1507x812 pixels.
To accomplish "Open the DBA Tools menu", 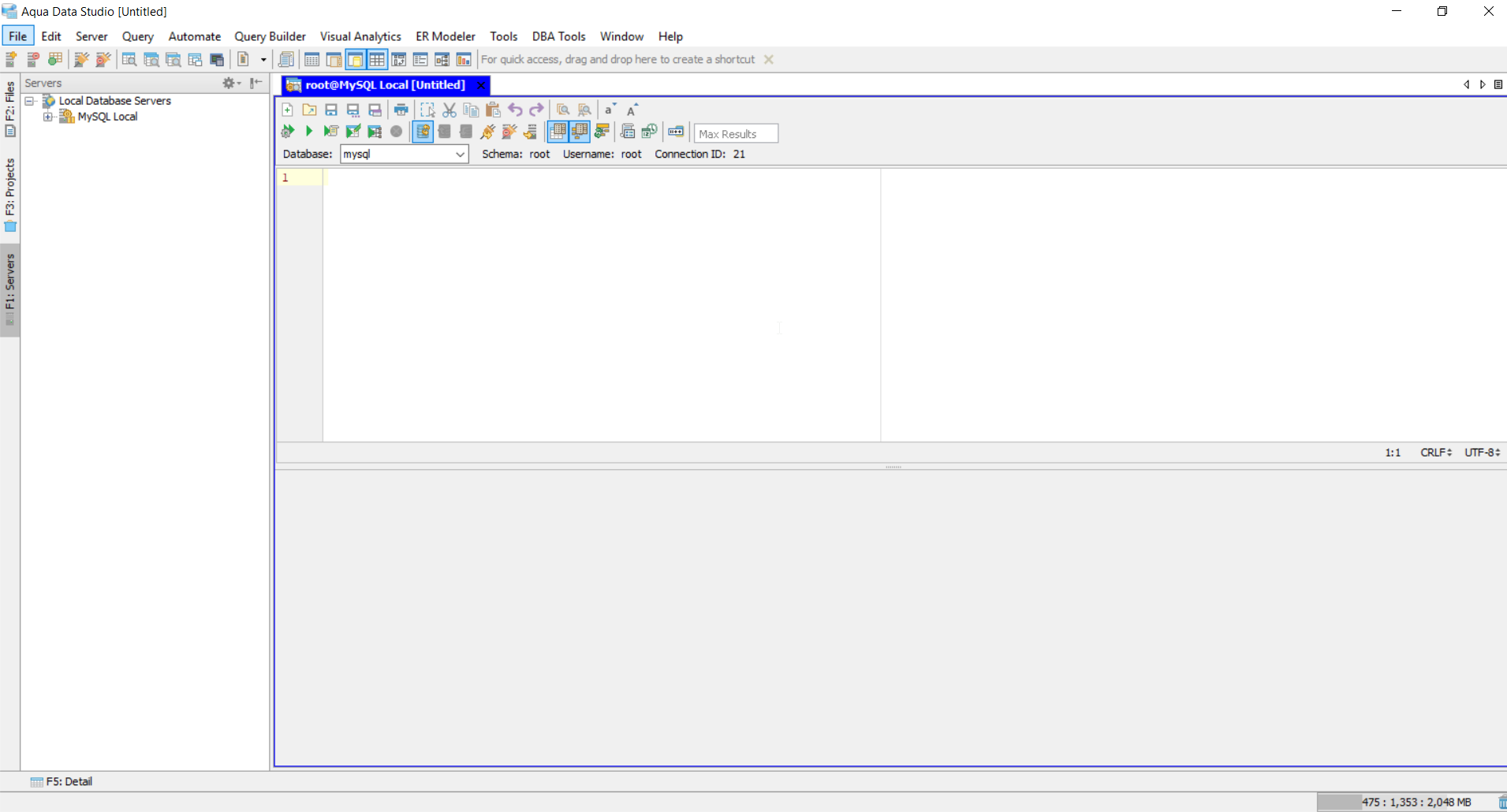I will [558, 36].
